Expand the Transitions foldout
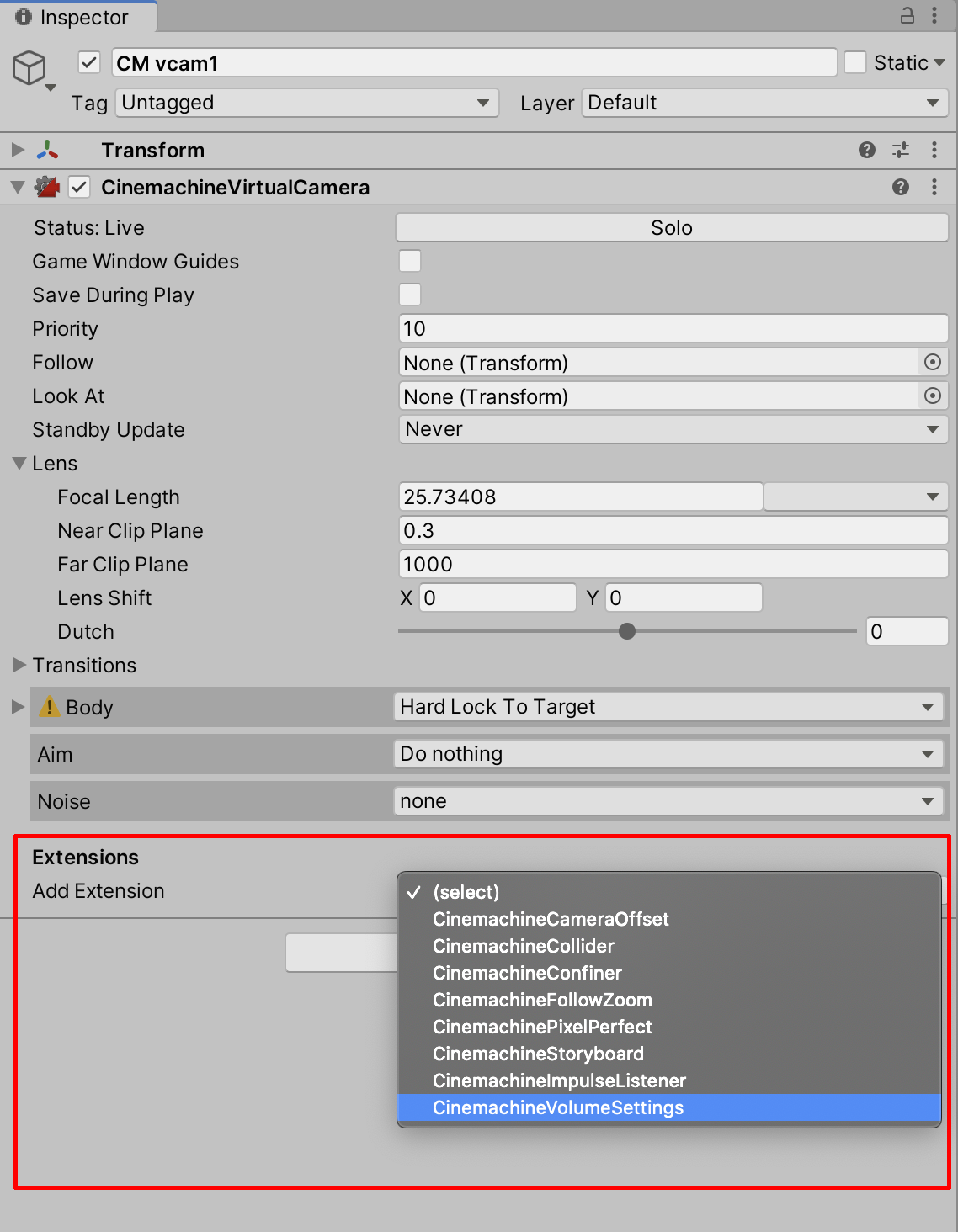Image resolution: width=958 pixels, height=1232 pixels. (20, 665)
